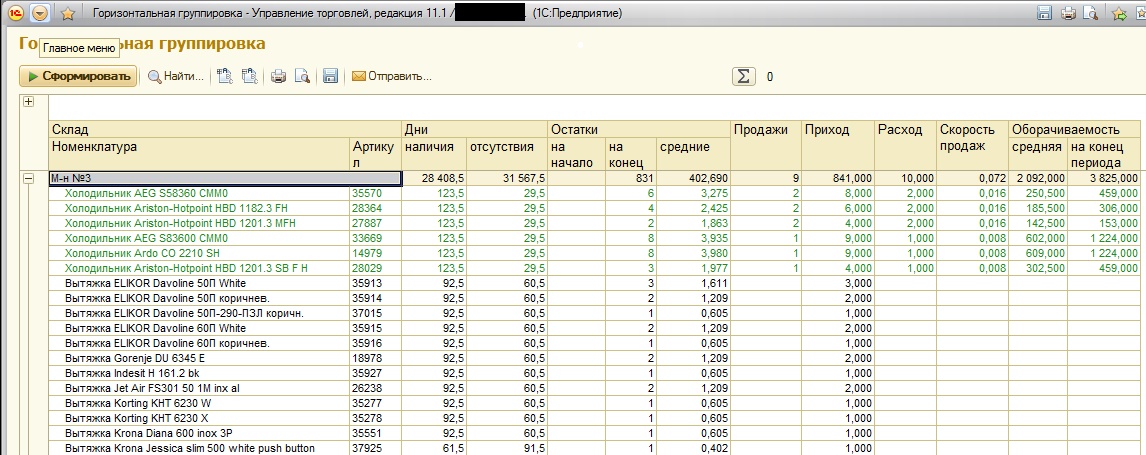This screenshot has height=455, width=1146.
Task: Click the Номенклатура column header
Action: (199, 154)
